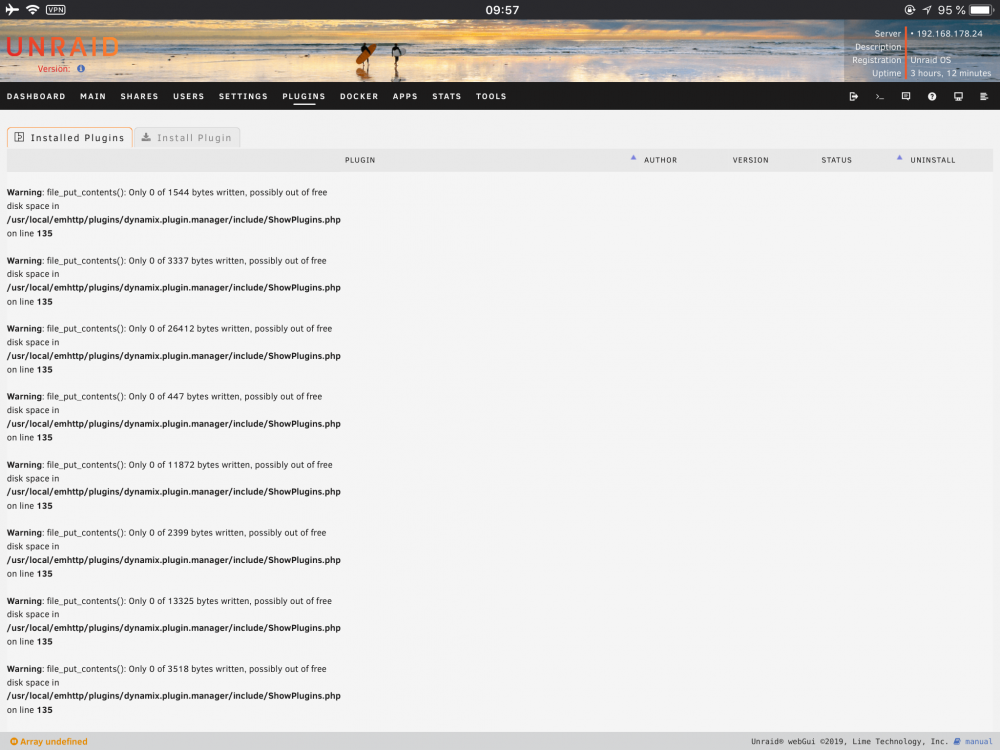Open the STATS page

click(446, 96)
